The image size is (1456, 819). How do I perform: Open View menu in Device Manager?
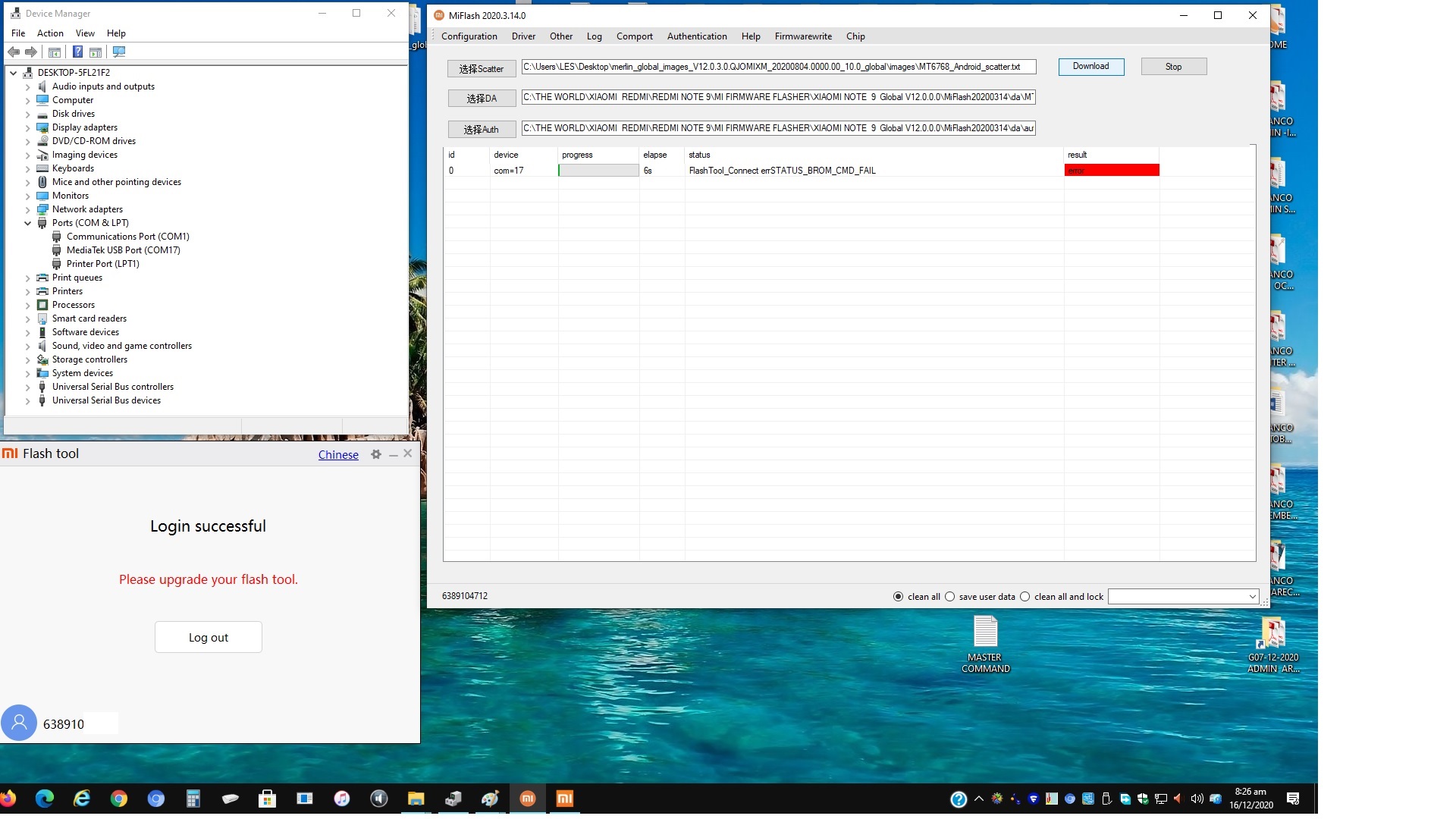click(x=85, y=33)
